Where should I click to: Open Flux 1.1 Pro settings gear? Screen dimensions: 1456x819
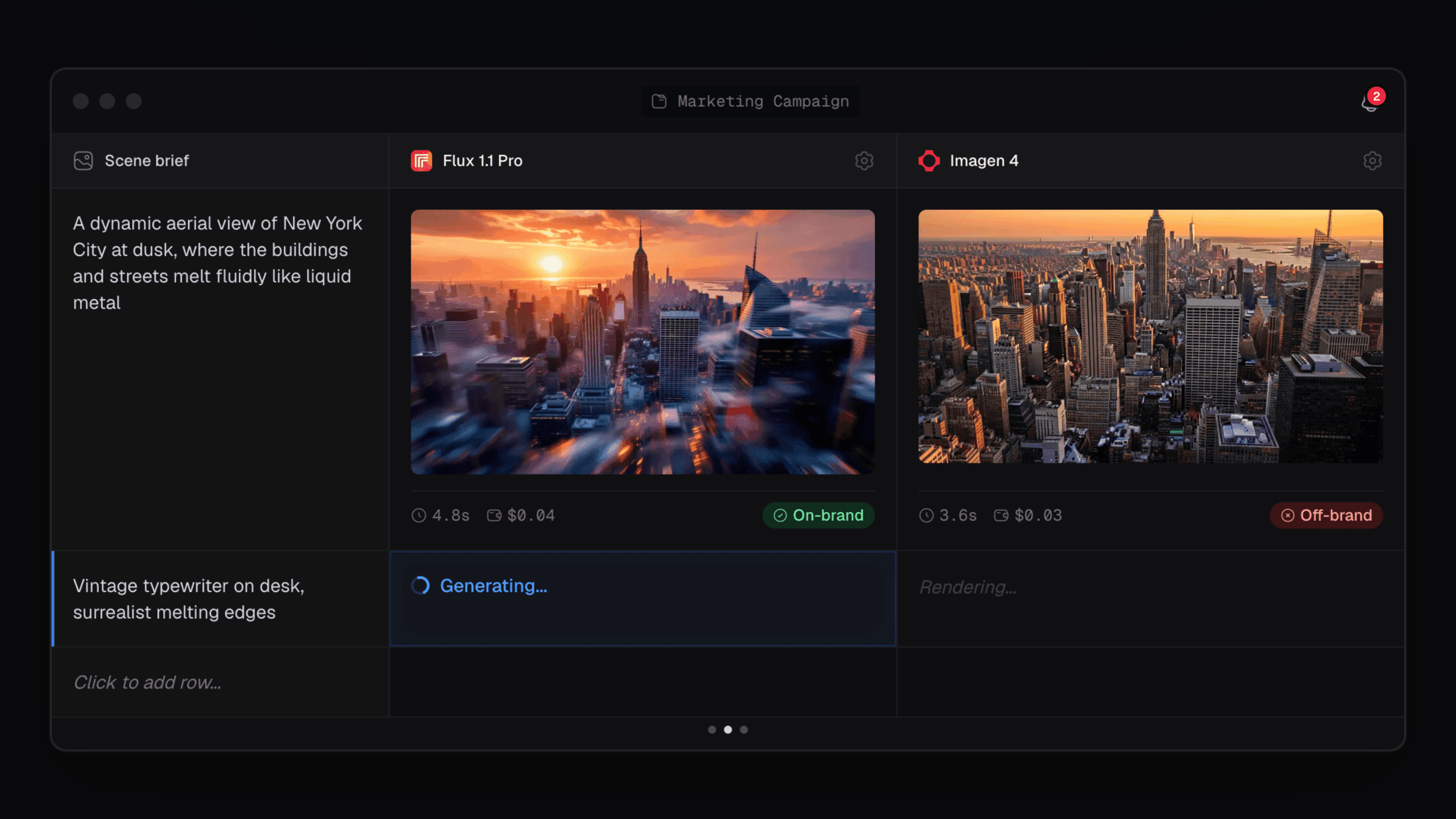864,161
